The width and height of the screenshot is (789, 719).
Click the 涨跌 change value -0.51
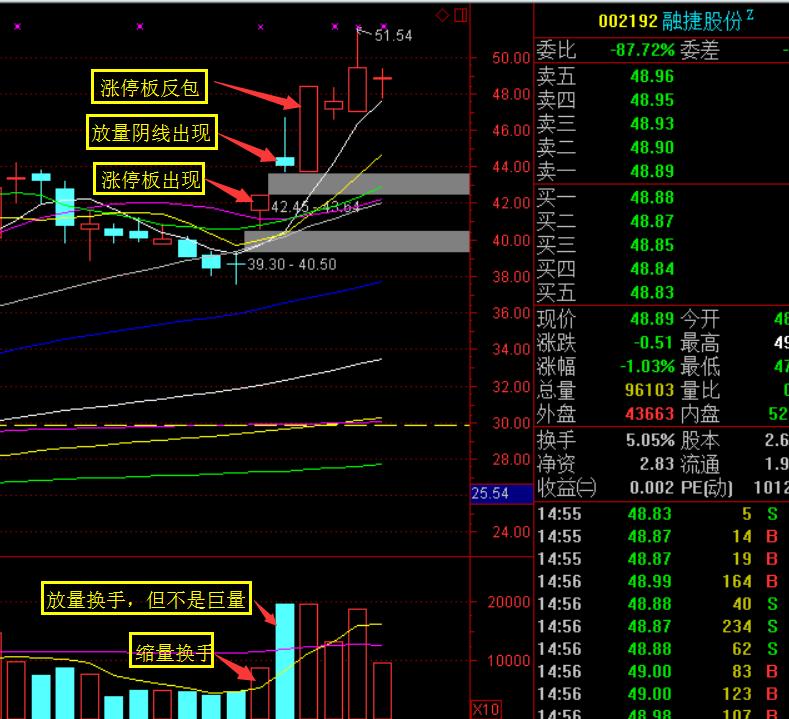tap(653, 343)
